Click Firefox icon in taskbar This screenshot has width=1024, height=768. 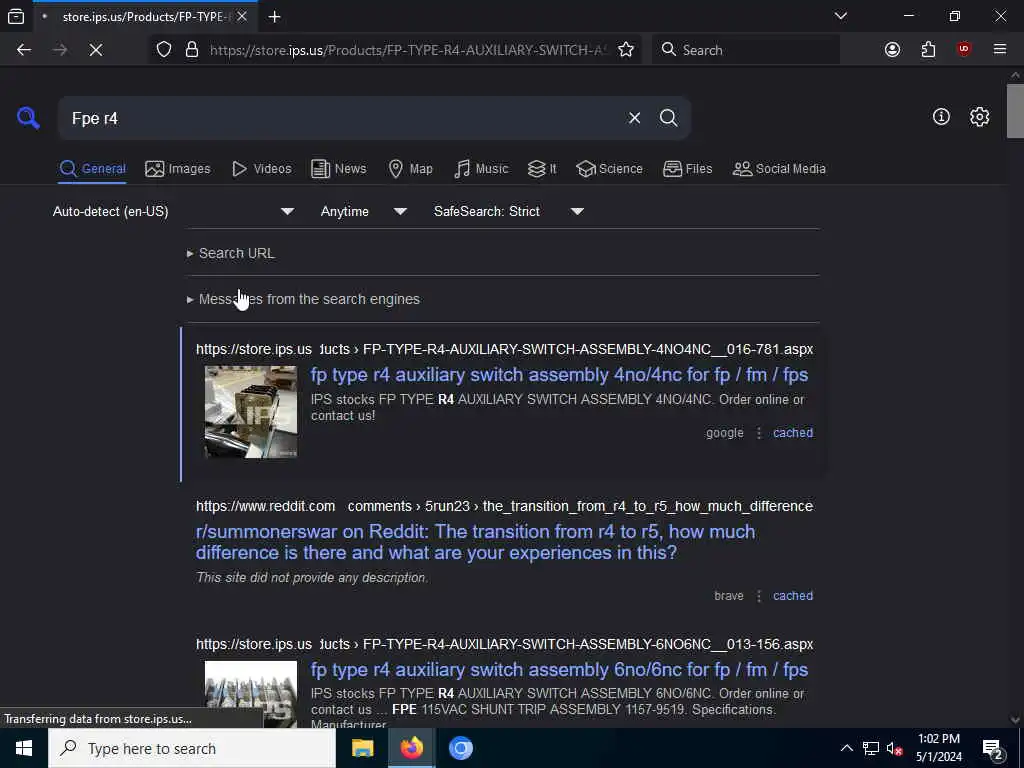tap(411, 748)
